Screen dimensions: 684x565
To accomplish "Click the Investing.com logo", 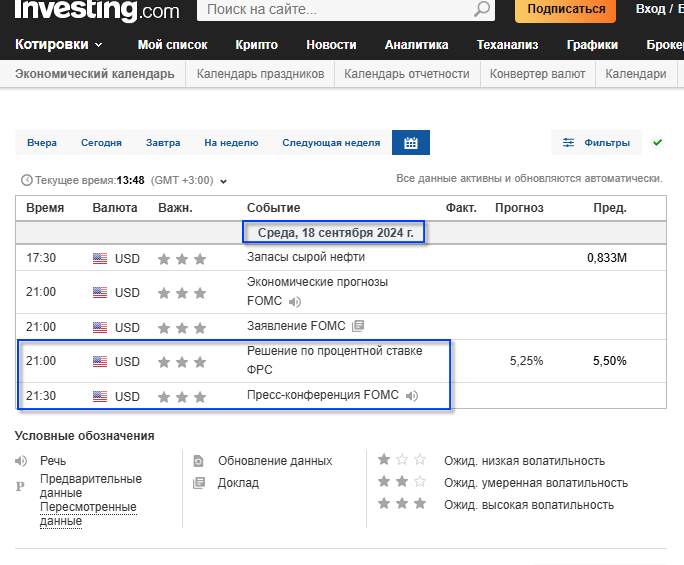I will 97,10.
